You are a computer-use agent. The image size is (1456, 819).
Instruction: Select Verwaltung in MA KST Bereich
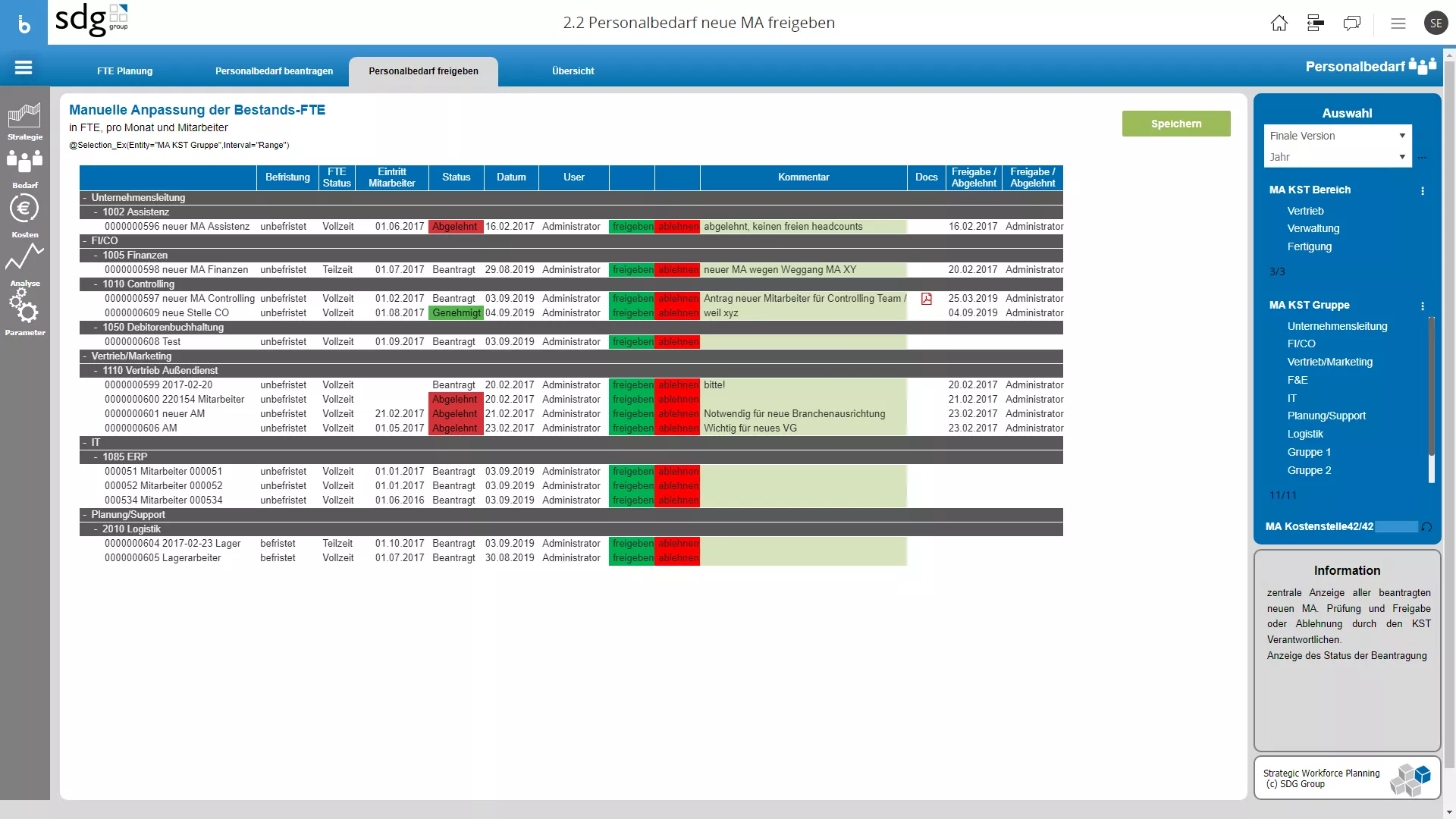(1313, 228)
